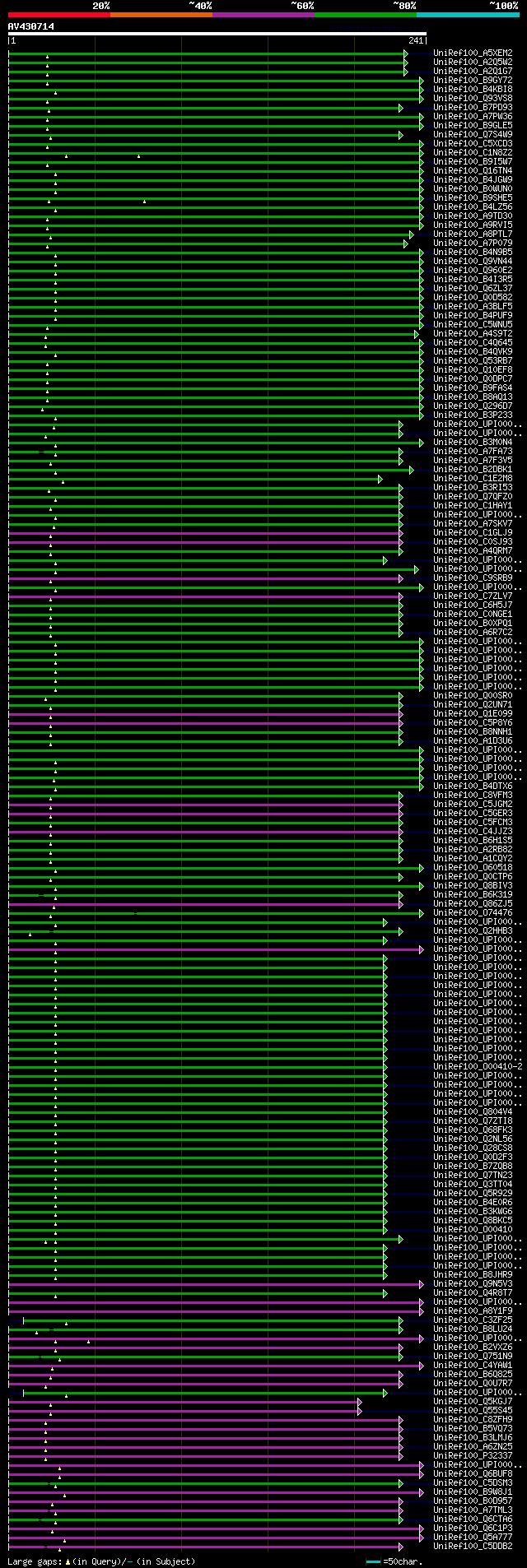Open hit UniRef100_B7PD93

point(473,107)
